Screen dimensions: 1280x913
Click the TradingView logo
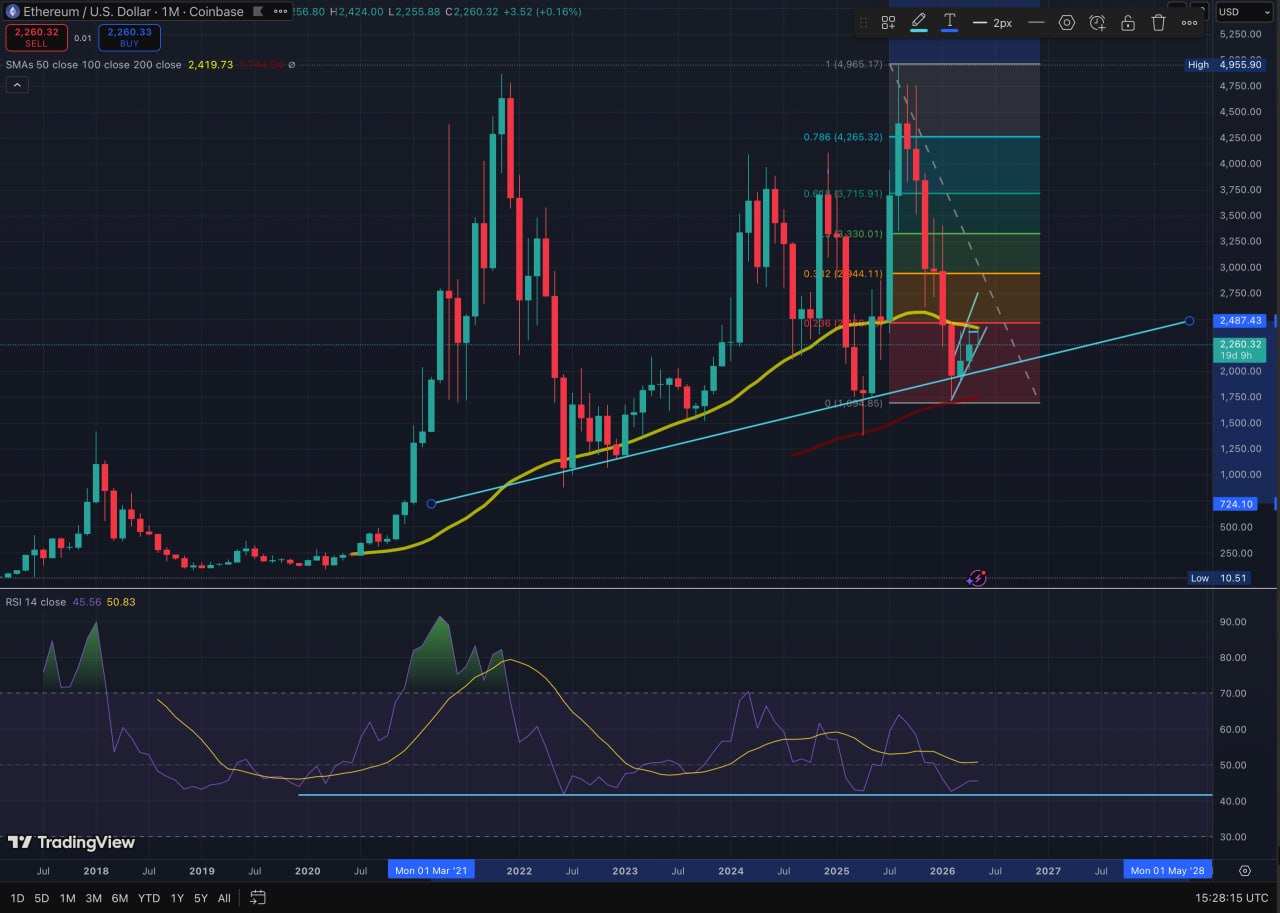71,842
